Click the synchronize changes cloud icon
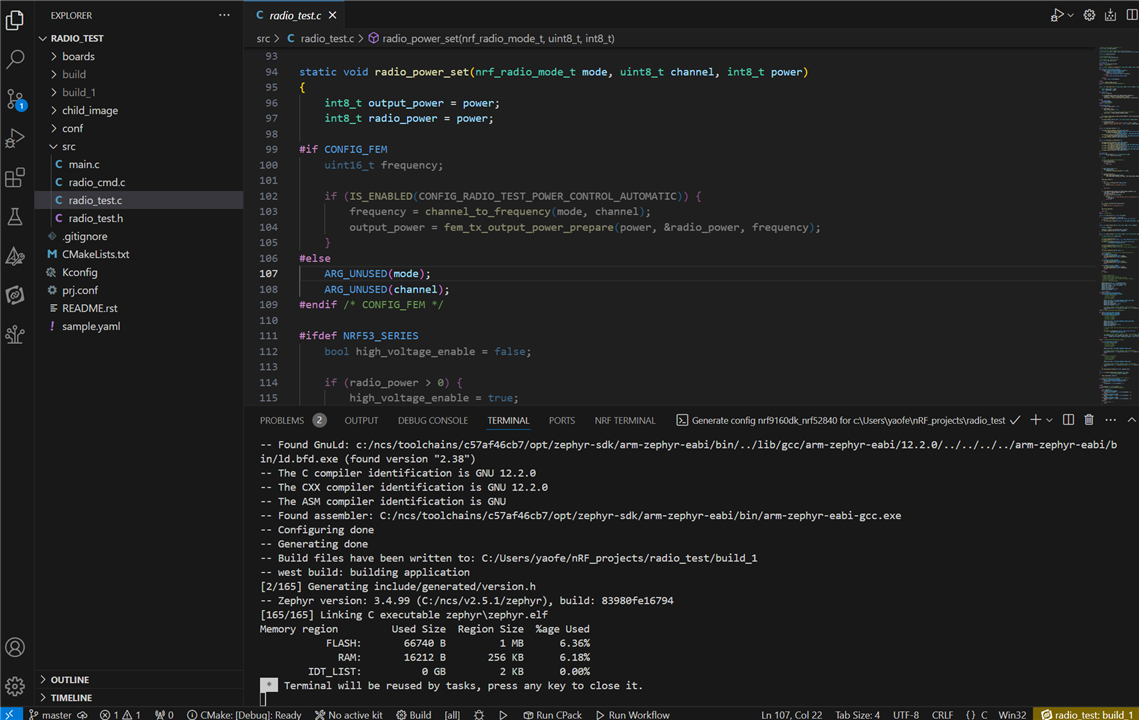This screenshot has width=1139, height=720. click(82, 714)
